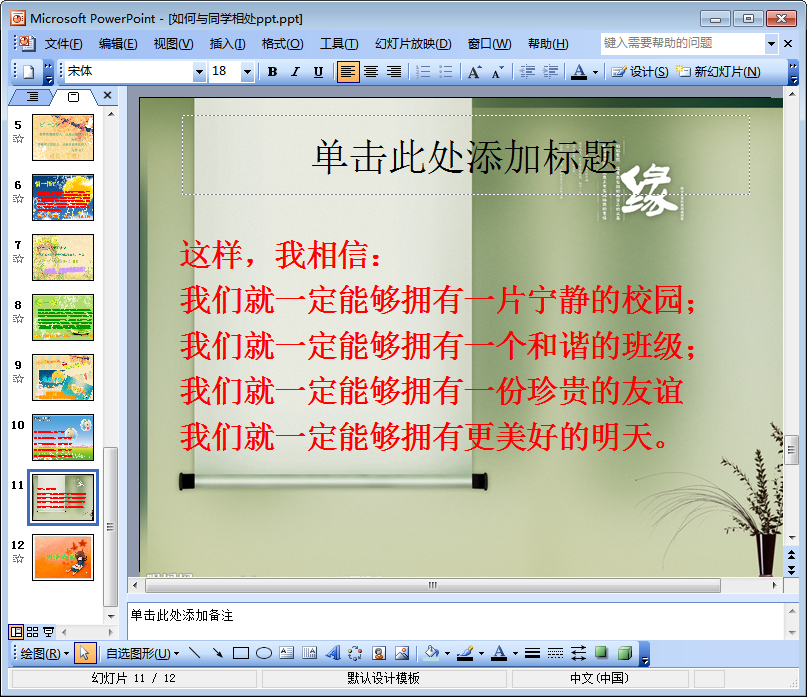Select the Oval drawing tool
Image resolution: width=807 pixels, height=697 pixels.
click(x=264, y=654)
